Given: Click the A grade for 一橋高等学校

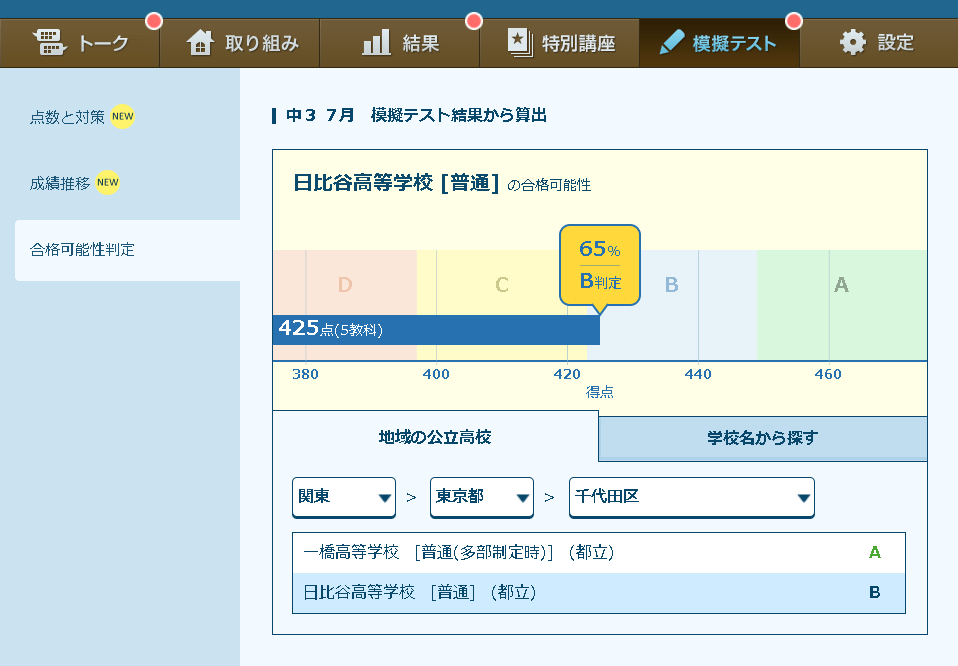Looking at the screenshot, I should 874,552.
